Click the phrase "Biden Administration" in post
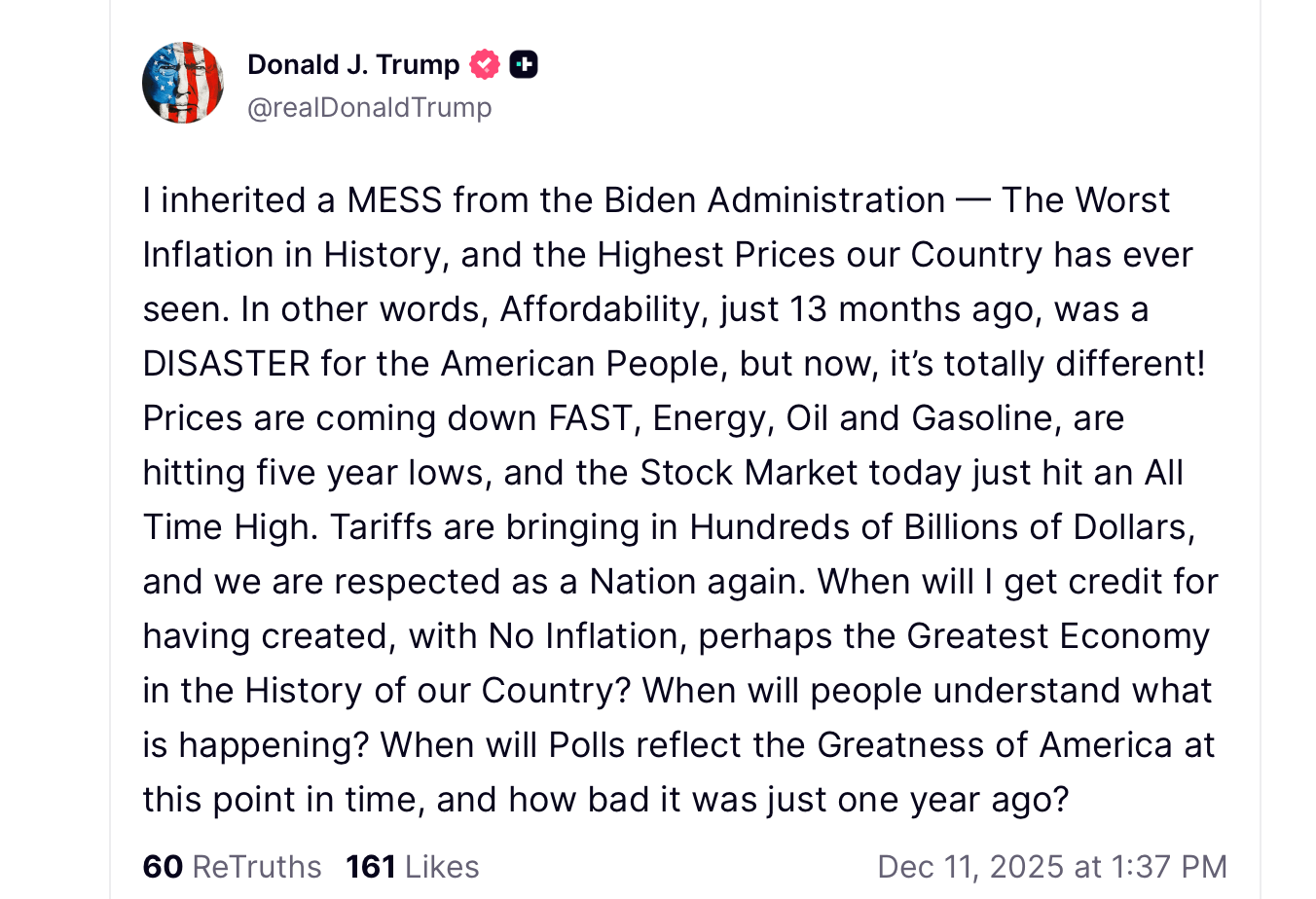The width and height of the screenshot is (1316, 899). 774,200
